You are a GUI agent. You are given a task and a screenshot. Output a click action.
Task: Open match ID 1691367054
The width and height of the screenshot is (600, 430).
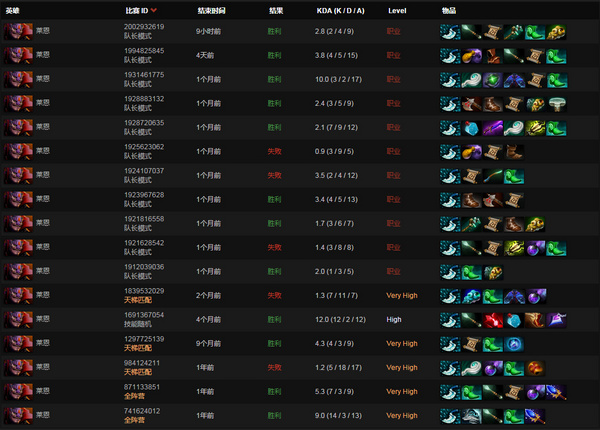pos(144,315)
